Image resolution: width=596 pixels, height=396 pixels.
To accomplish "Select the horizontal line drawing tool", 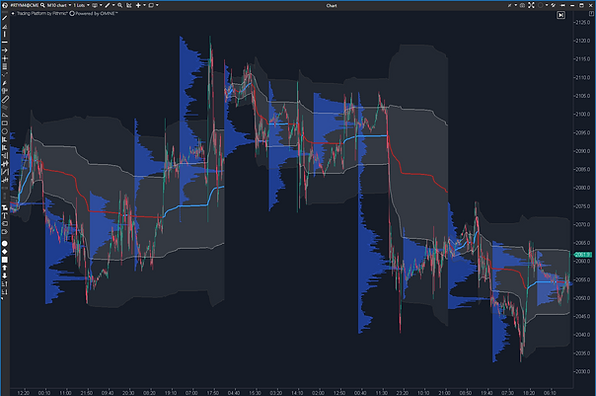I will (5, 42).
